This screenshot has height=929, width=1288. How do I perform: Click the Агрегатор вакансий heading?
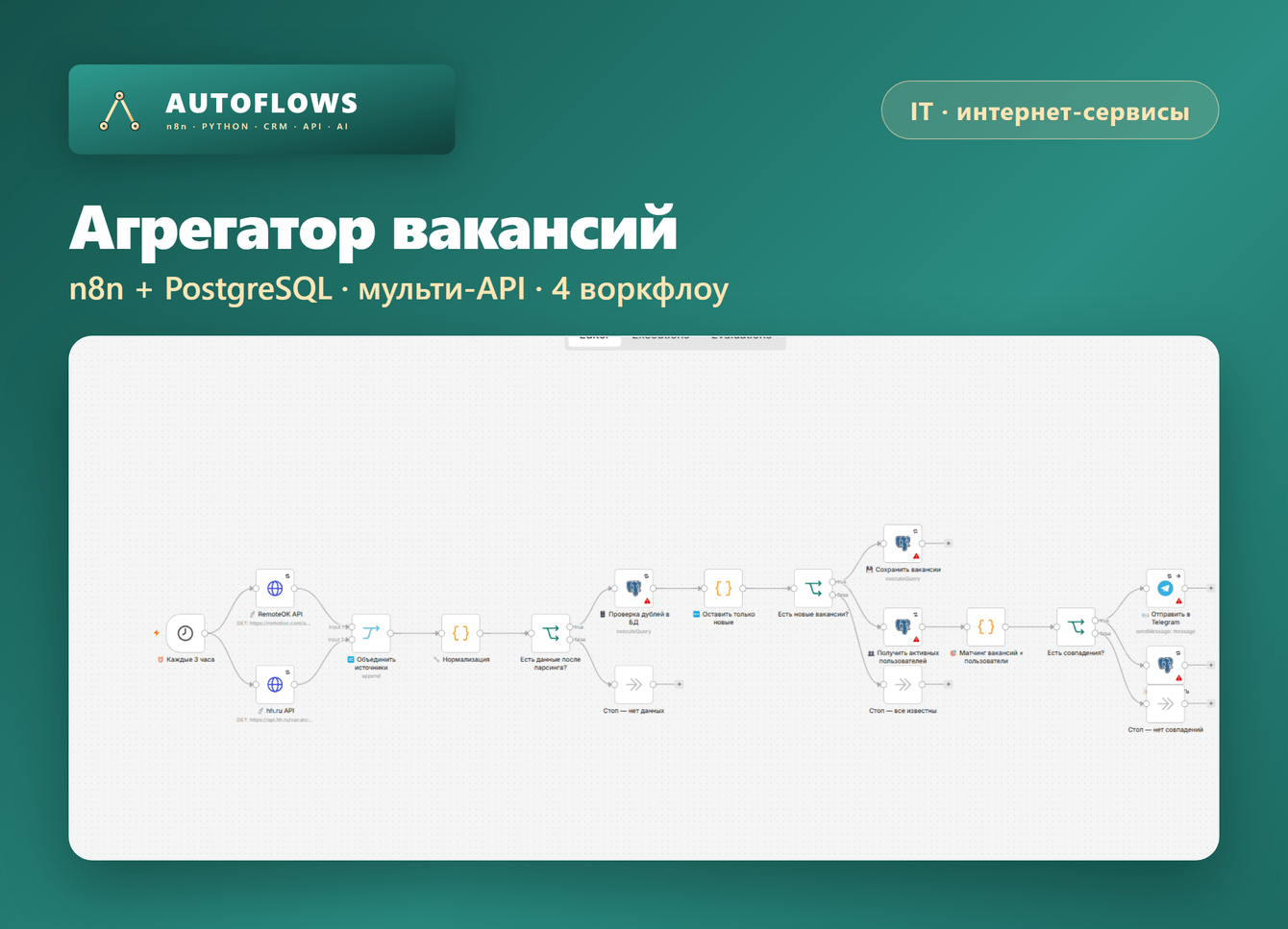pyautogui.click(x=373, y=229)
